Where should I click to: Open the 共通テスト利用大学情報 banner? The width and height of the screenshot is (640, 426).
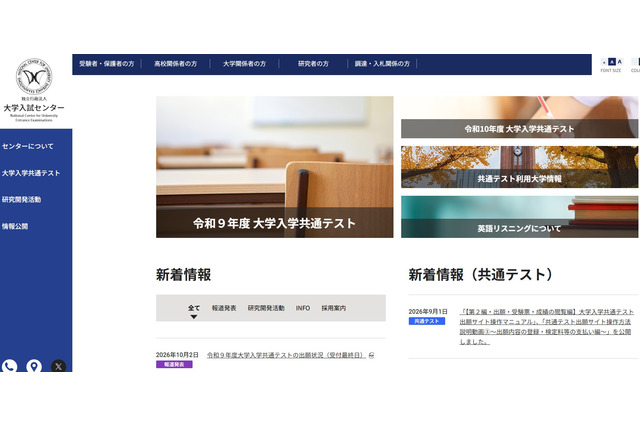(x=519, y=167)
